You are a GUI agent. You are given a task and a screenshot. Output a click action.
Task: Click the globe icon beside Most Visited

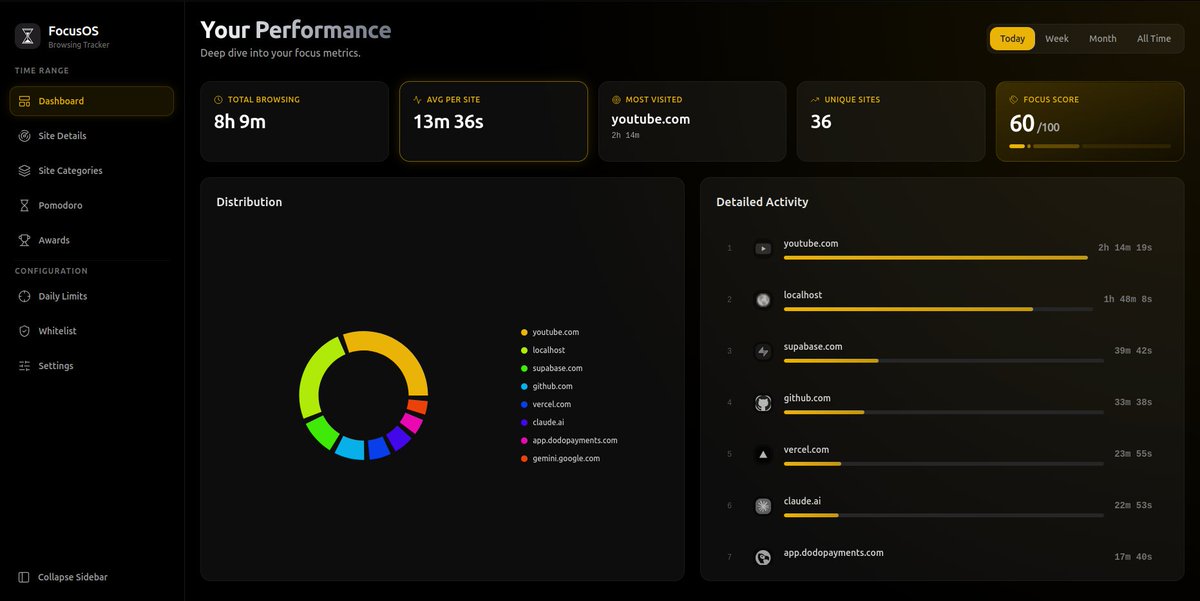click(616, 100)
